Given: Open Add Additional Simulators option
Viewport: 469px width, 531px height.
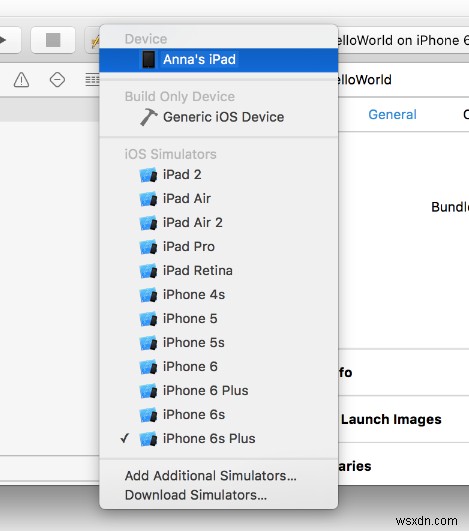Looking at the screenshot, I should [x=218, y=476].
